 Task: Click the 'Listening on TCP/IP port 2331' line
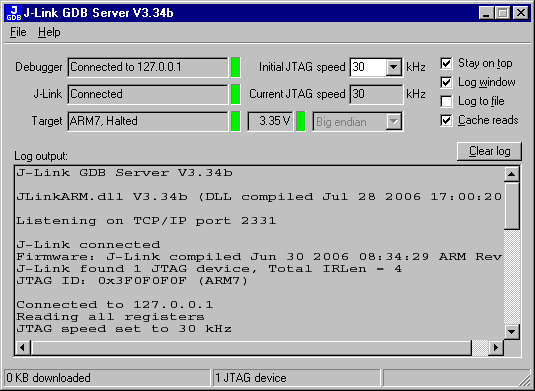pos(146,221)
